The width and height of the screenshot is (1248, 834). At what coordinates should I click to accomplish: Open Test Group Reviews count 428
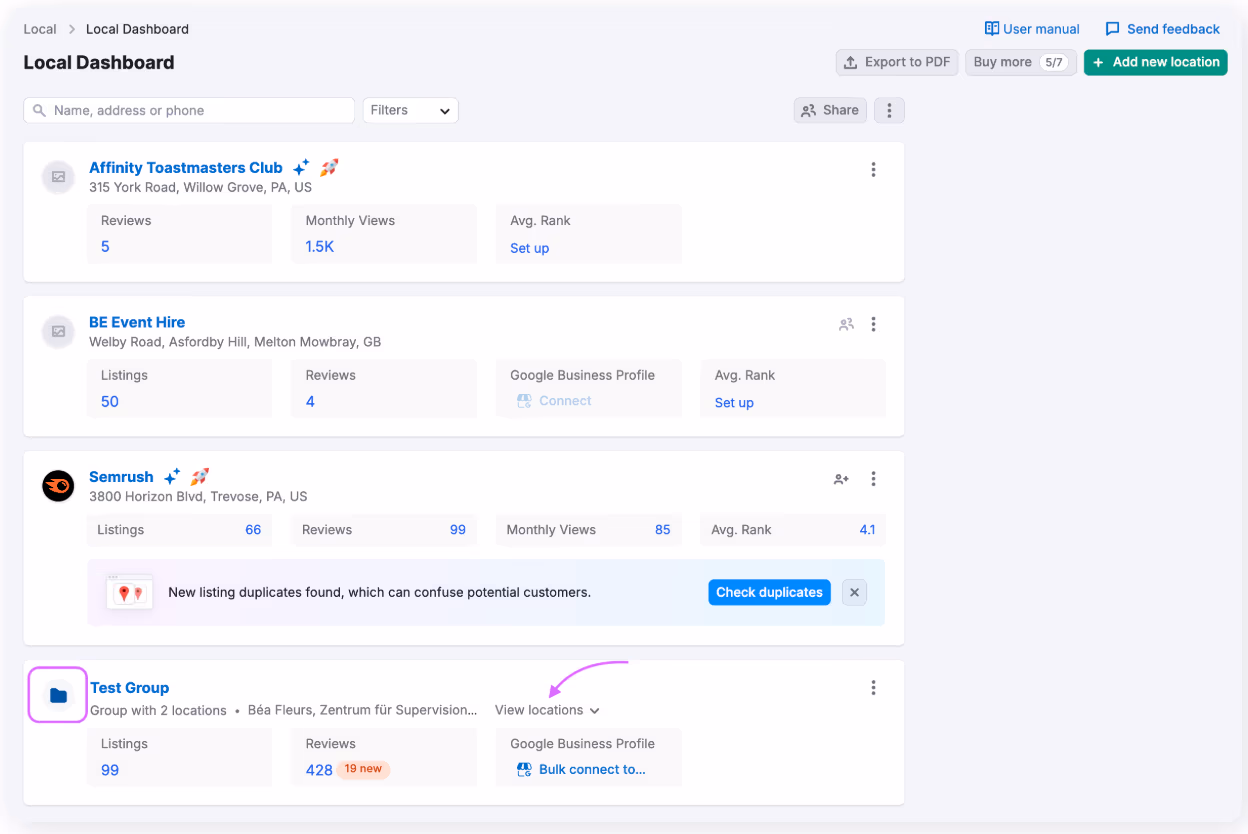tap(319, 770)
